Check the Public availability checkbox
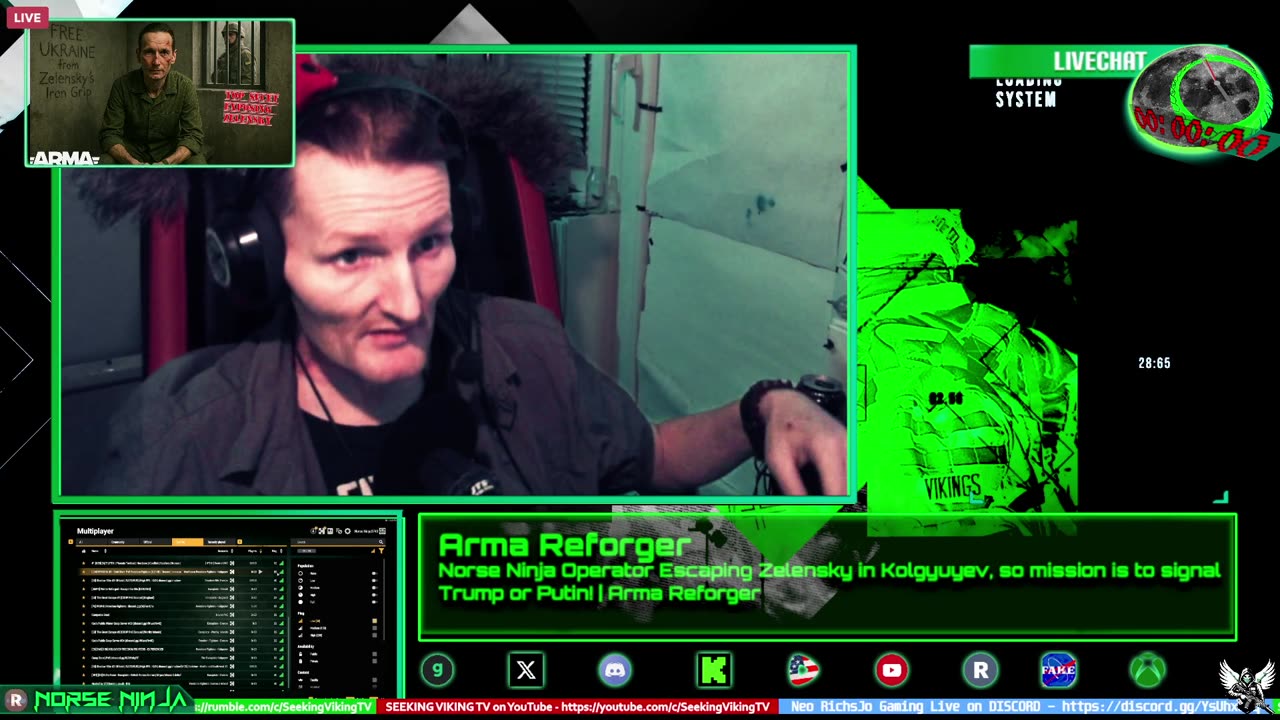This screenshot has width=1280, height=720. pos(375,654)
